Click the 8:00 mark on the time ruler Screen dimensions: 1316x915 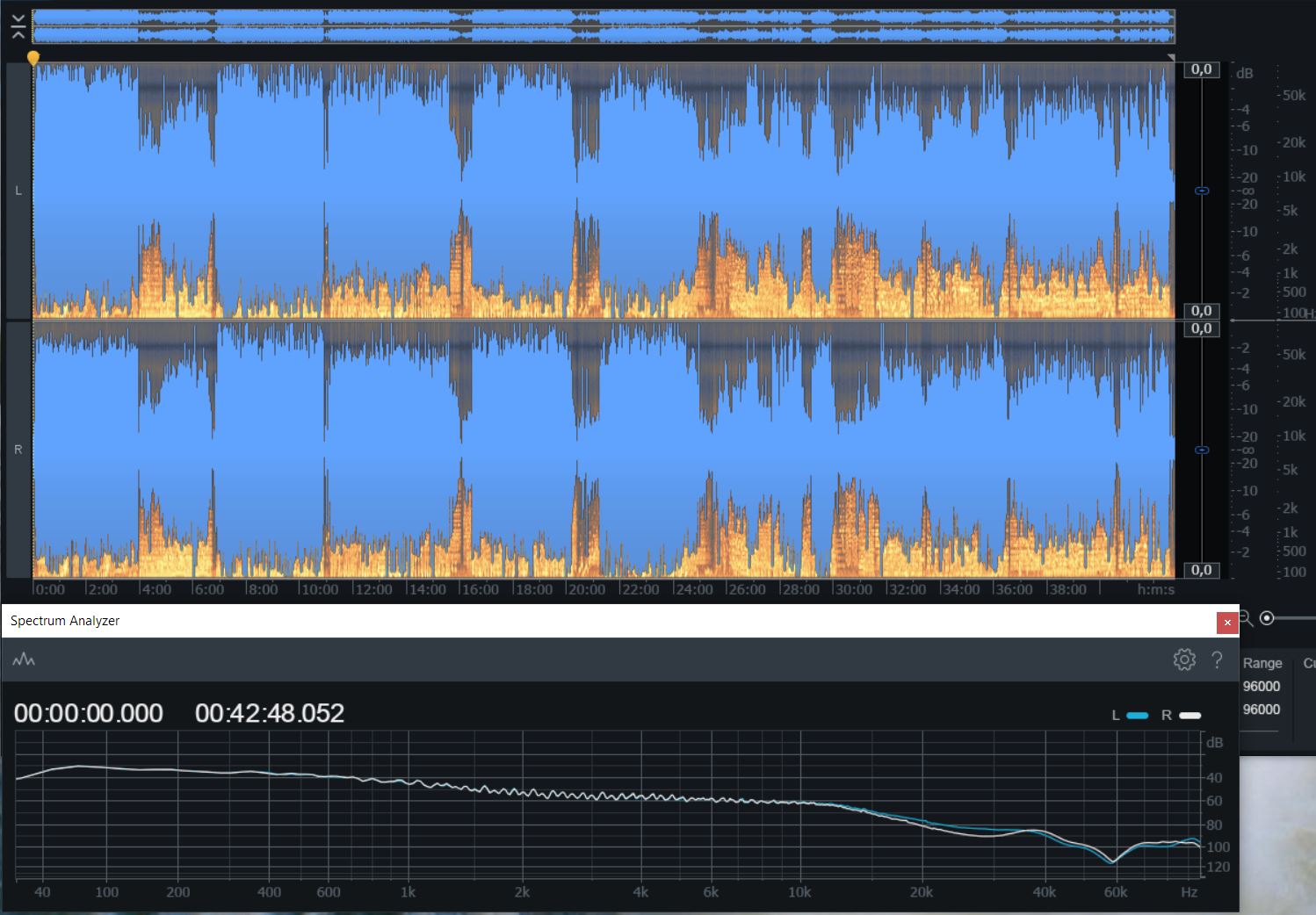(263, 589)
